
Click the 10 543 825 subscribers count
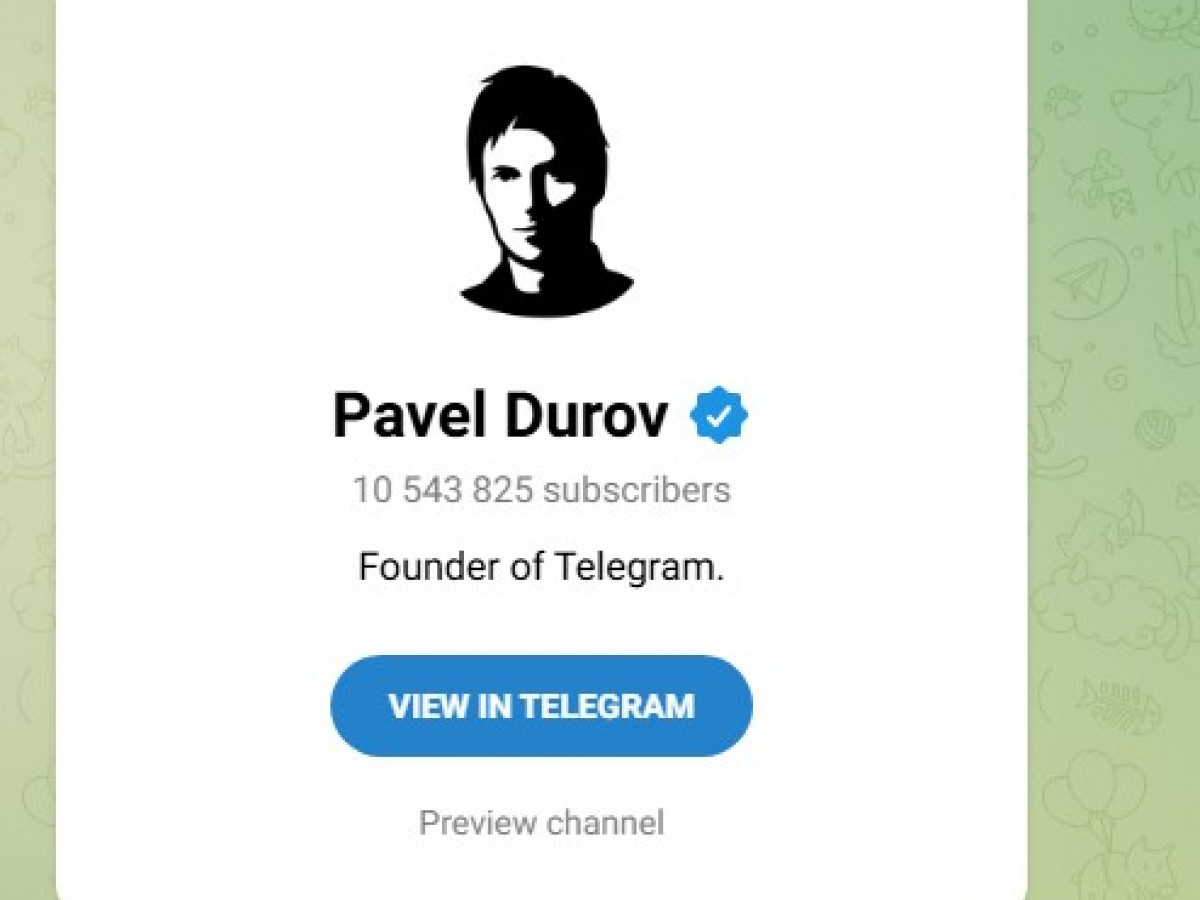[541, 490]
